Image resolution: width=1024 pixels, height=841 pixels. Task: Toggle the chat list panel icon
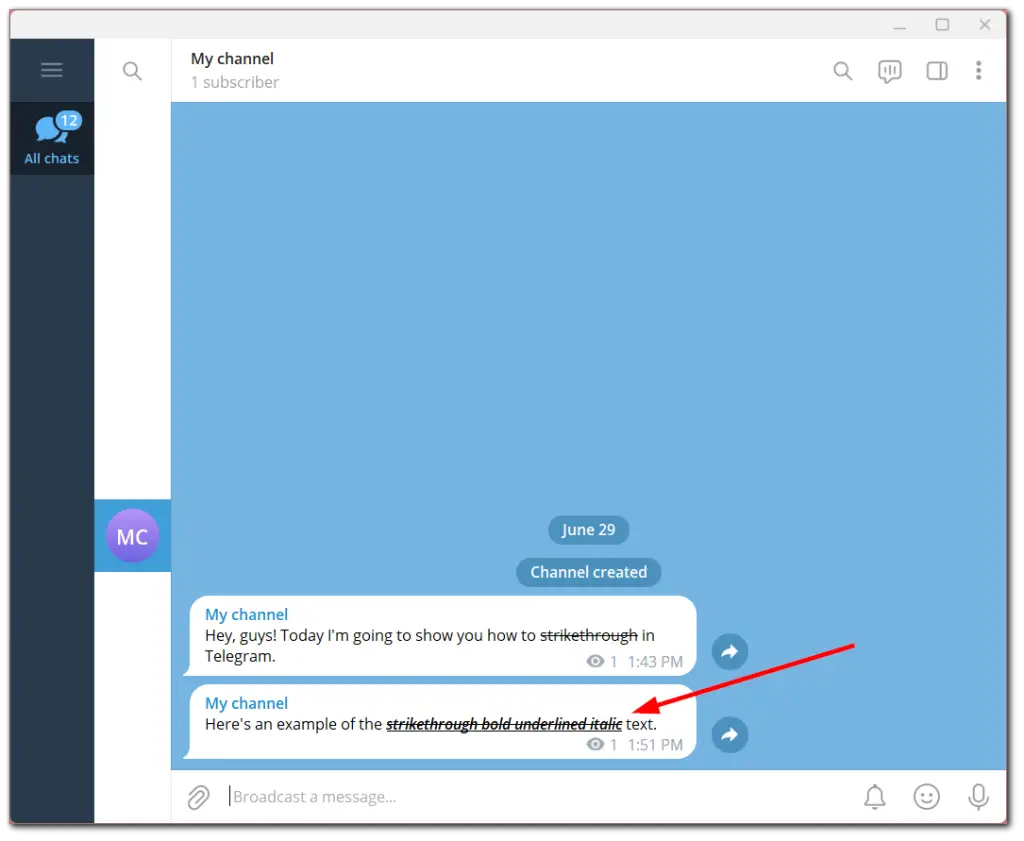coord(936,70)
